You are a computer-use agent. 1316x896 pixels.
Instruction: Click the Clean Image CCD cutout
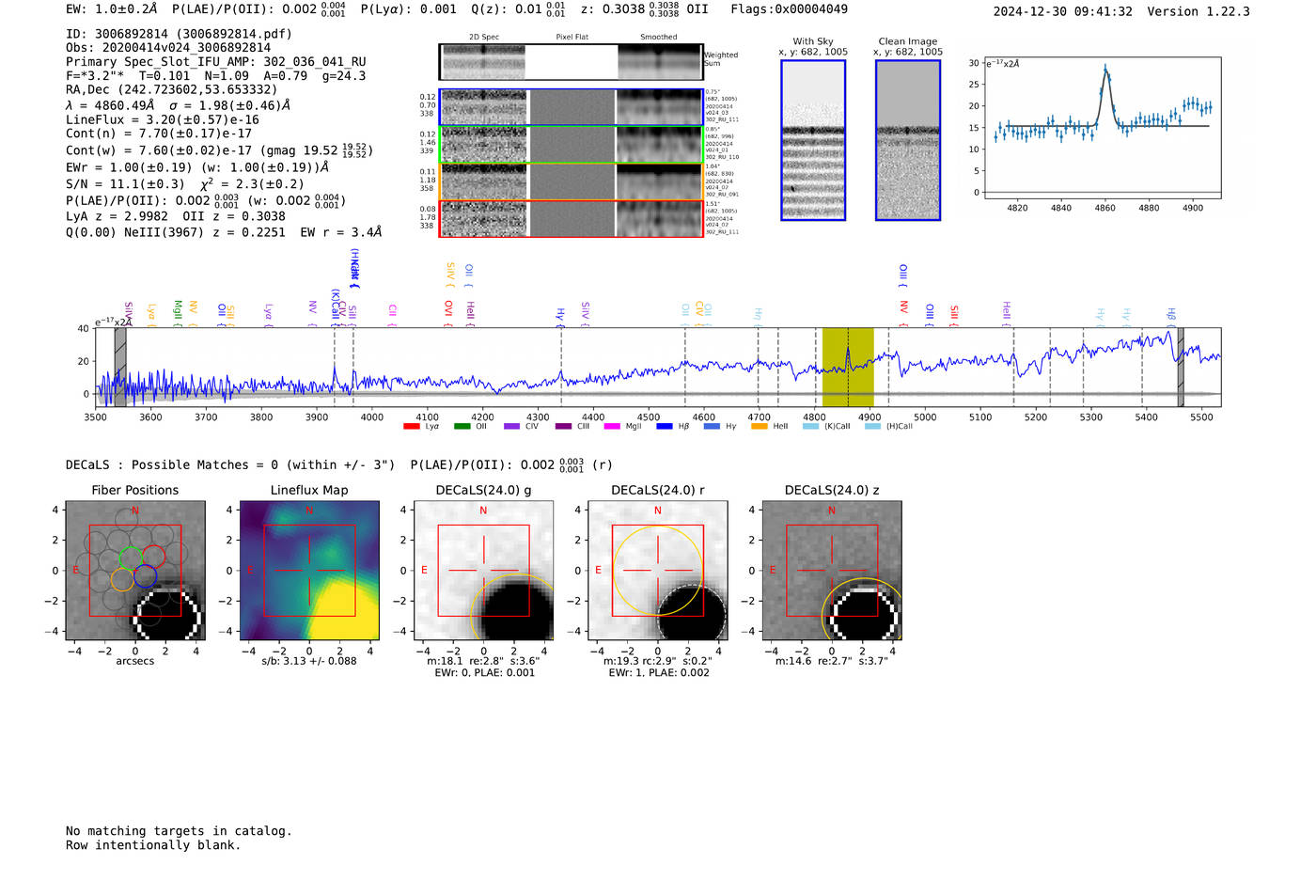tap(908, 140)
